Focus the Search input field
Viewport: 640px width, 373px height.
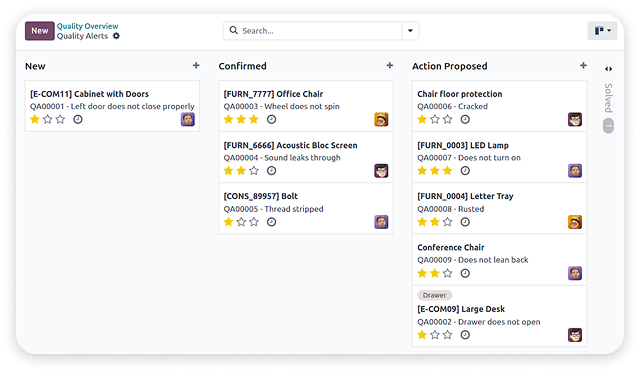pos(320,31)
